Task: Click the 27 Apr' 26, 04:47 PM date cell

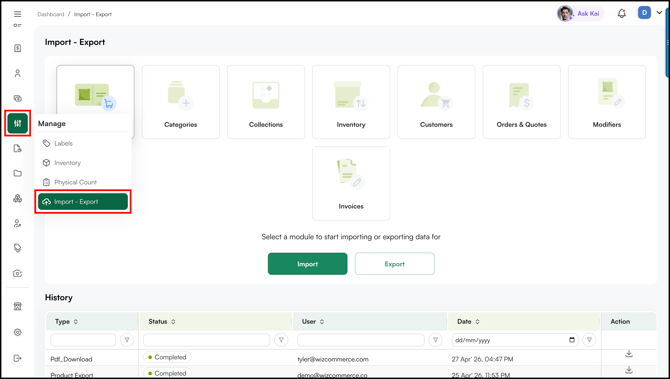Action: (x=481, y=359)
